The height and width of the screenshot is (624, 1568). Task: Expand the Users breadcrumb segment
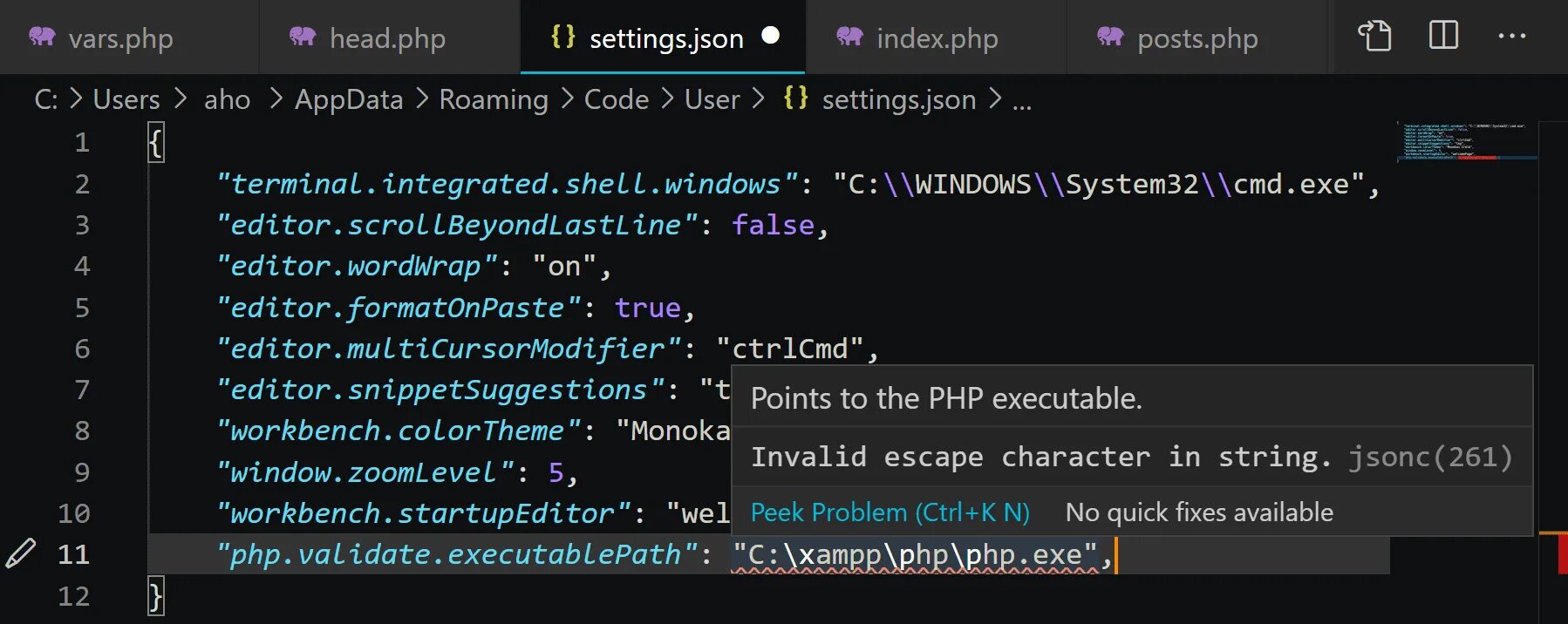126,99
